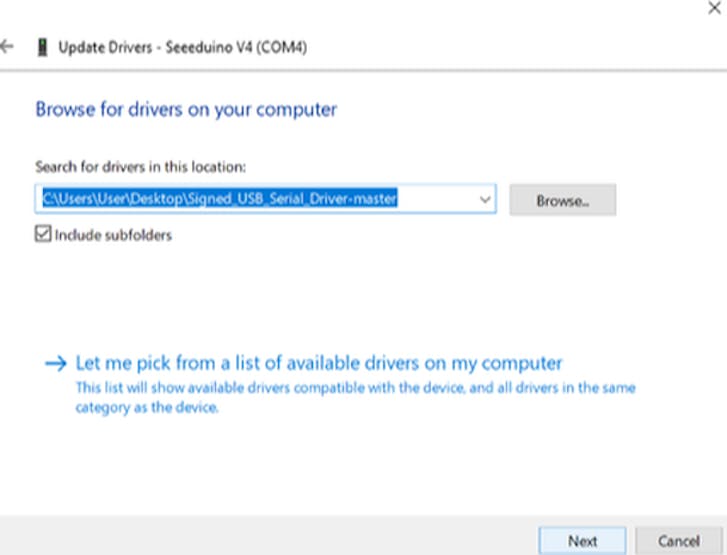Click the Search for drivers in this location label
The height and width of the screenshot is (555, 727).
(140, 167)
